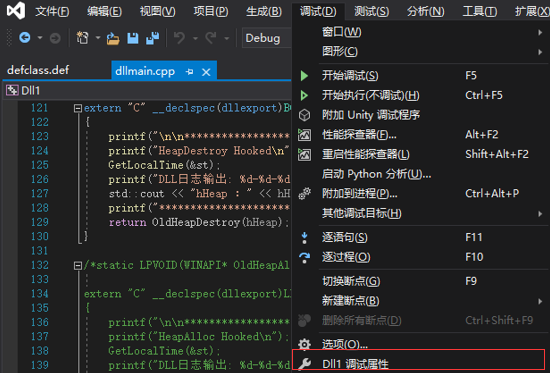The height and width of the screenshot is (373, 550).
Task: Save the current file icon
Action: [x=133, y=38]
